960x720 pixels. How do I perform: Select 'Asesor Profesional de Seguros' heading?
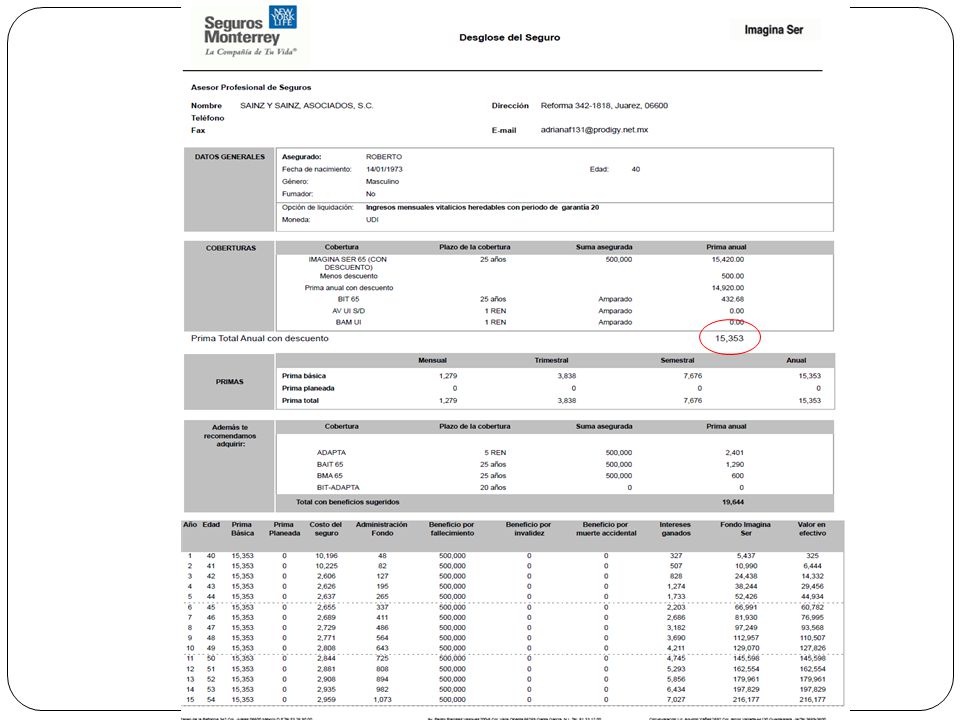point(251,88)
